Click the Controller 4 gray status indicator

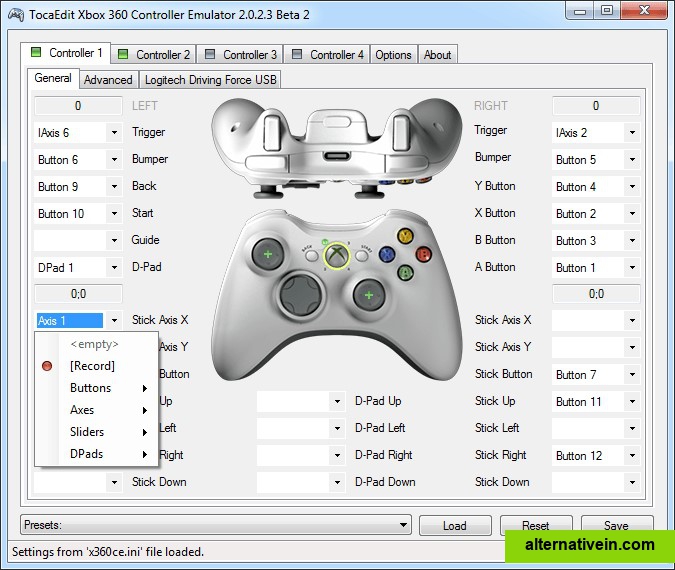click(297, 54)
